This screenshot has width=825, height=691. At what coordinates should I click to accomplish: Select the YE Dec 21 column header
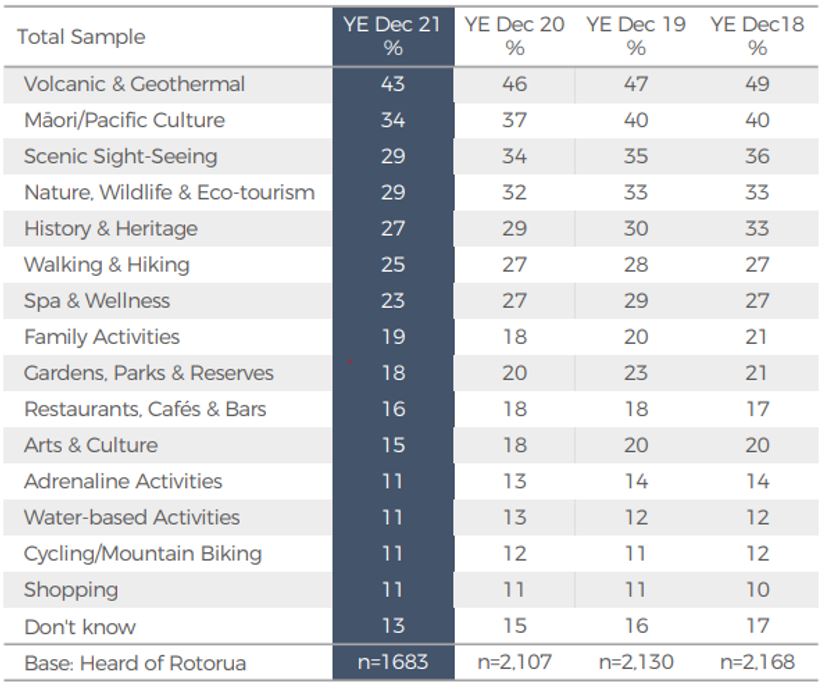coord(392,36)
